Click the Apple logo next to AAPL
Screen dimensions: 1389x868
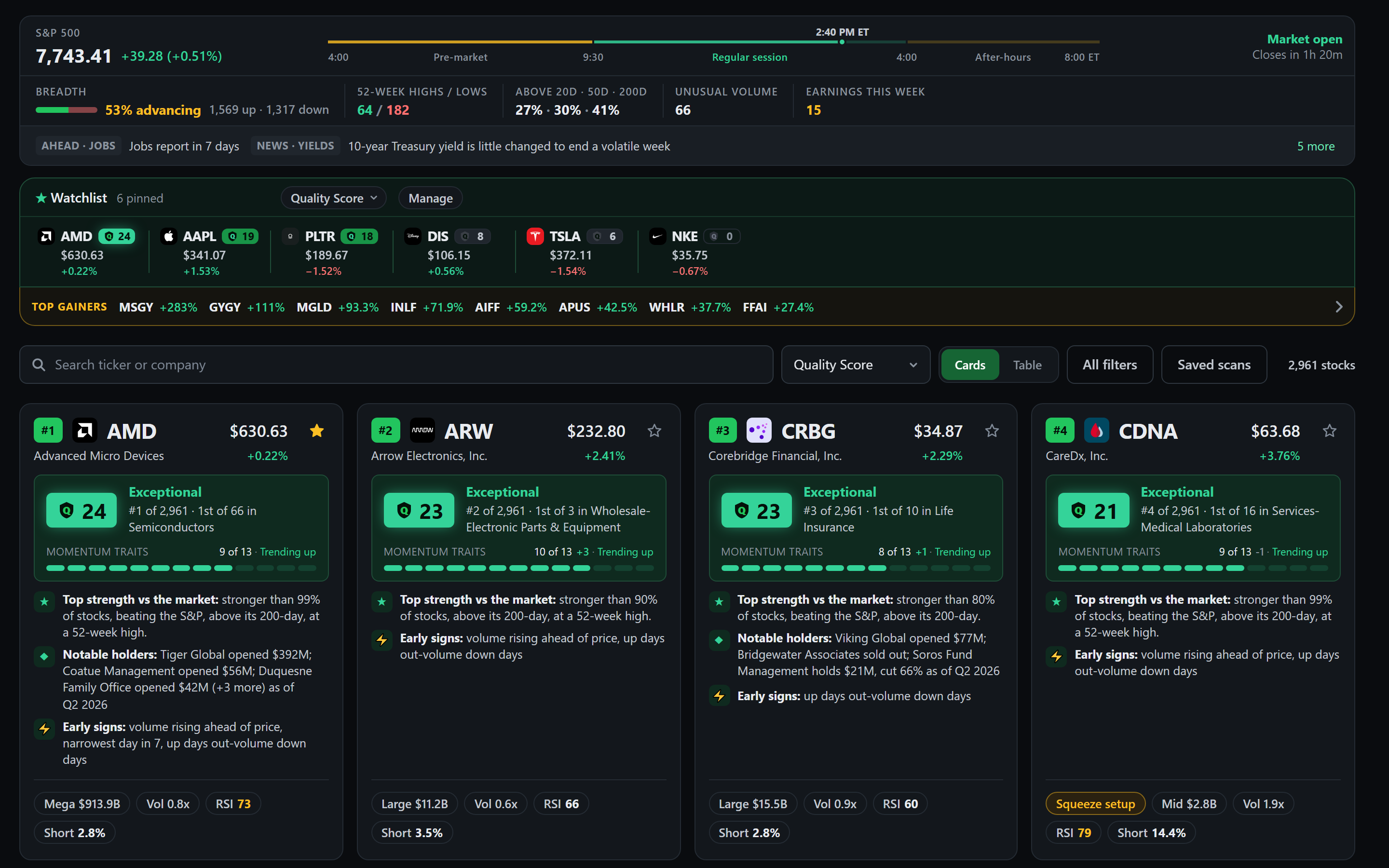tap(168, 236)
